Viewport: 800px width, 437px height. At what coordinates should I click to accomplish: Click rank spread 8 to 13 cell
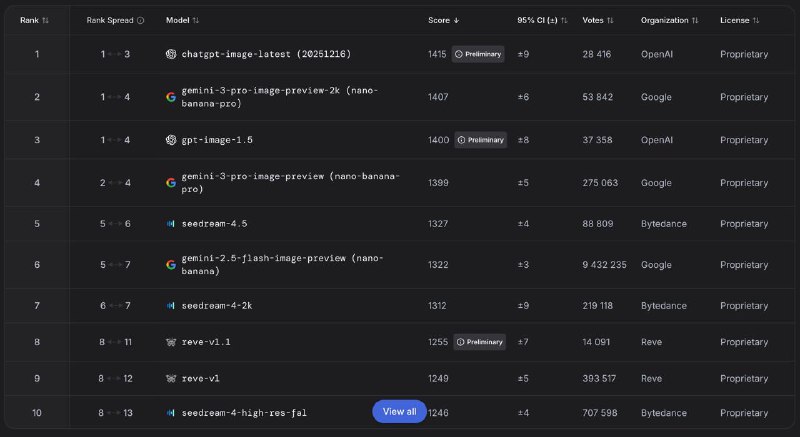point(116,413)
